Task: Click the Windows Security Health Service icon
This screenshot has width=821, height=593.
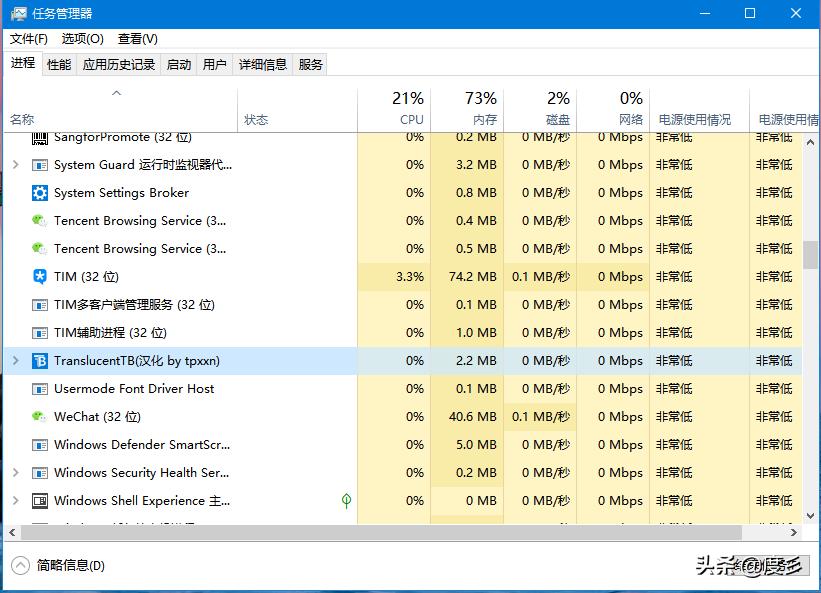Action: [40, 473]
